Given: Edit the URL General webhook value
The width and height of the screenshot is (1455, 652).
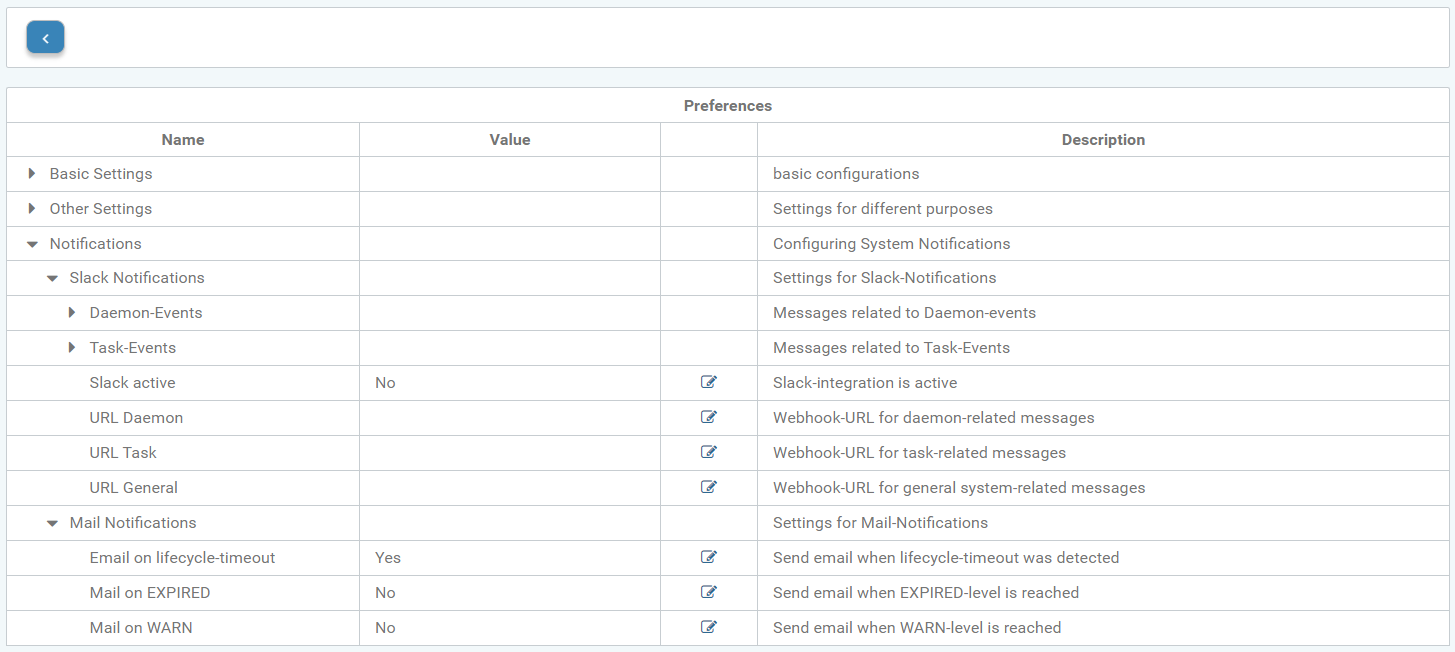Looking at the screenshot, I should [709, 487].
